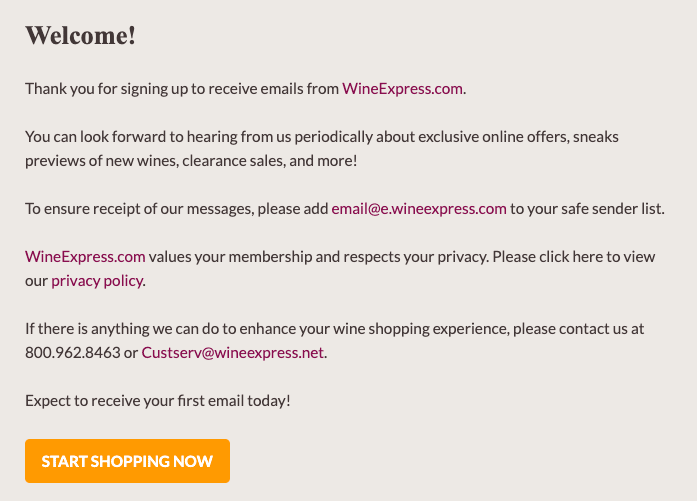Viewport: 697px width, 501px height.
Task: Open the WineExpress.com link in the thank-you sentence
Action: [x=402, y=88]
